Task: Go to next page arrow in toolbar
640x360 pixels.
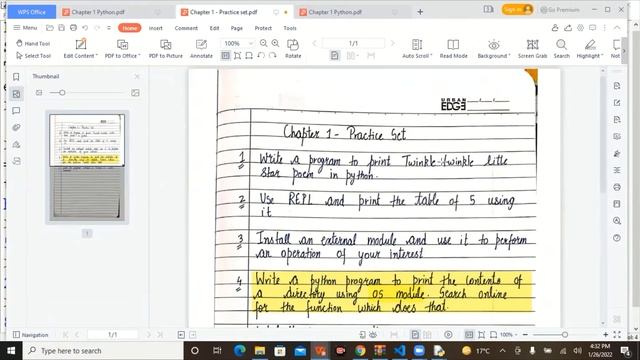Action: 392,43
